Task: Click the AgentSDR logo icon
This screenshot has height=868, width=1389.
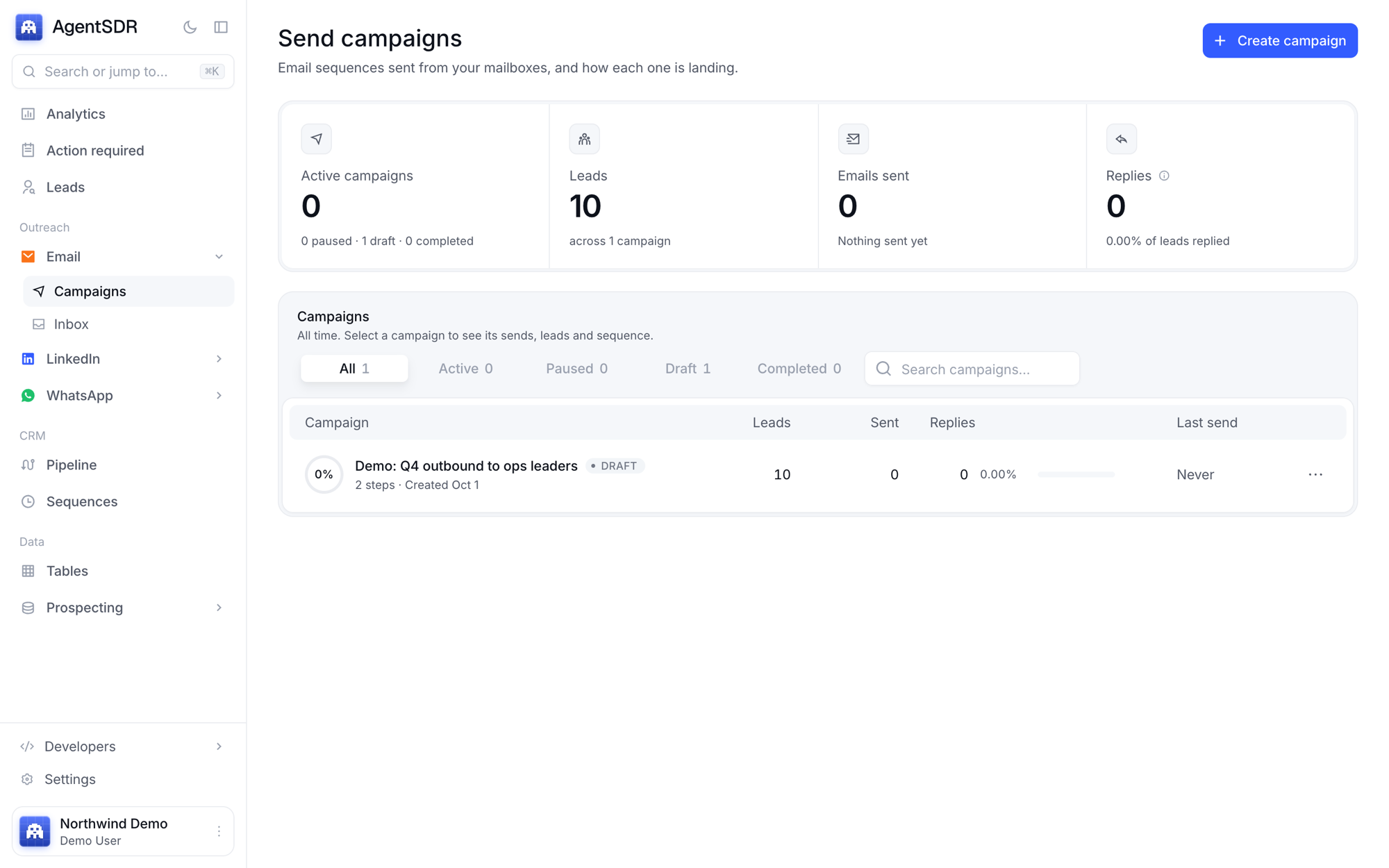Action: pos(29,27)
